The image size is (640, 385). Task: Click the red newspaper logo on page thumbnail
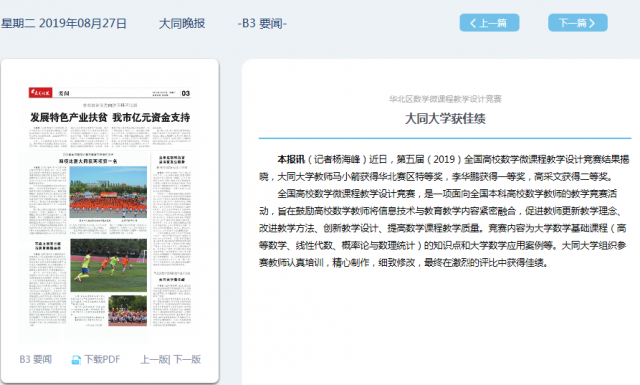click(x=40, y=93)
